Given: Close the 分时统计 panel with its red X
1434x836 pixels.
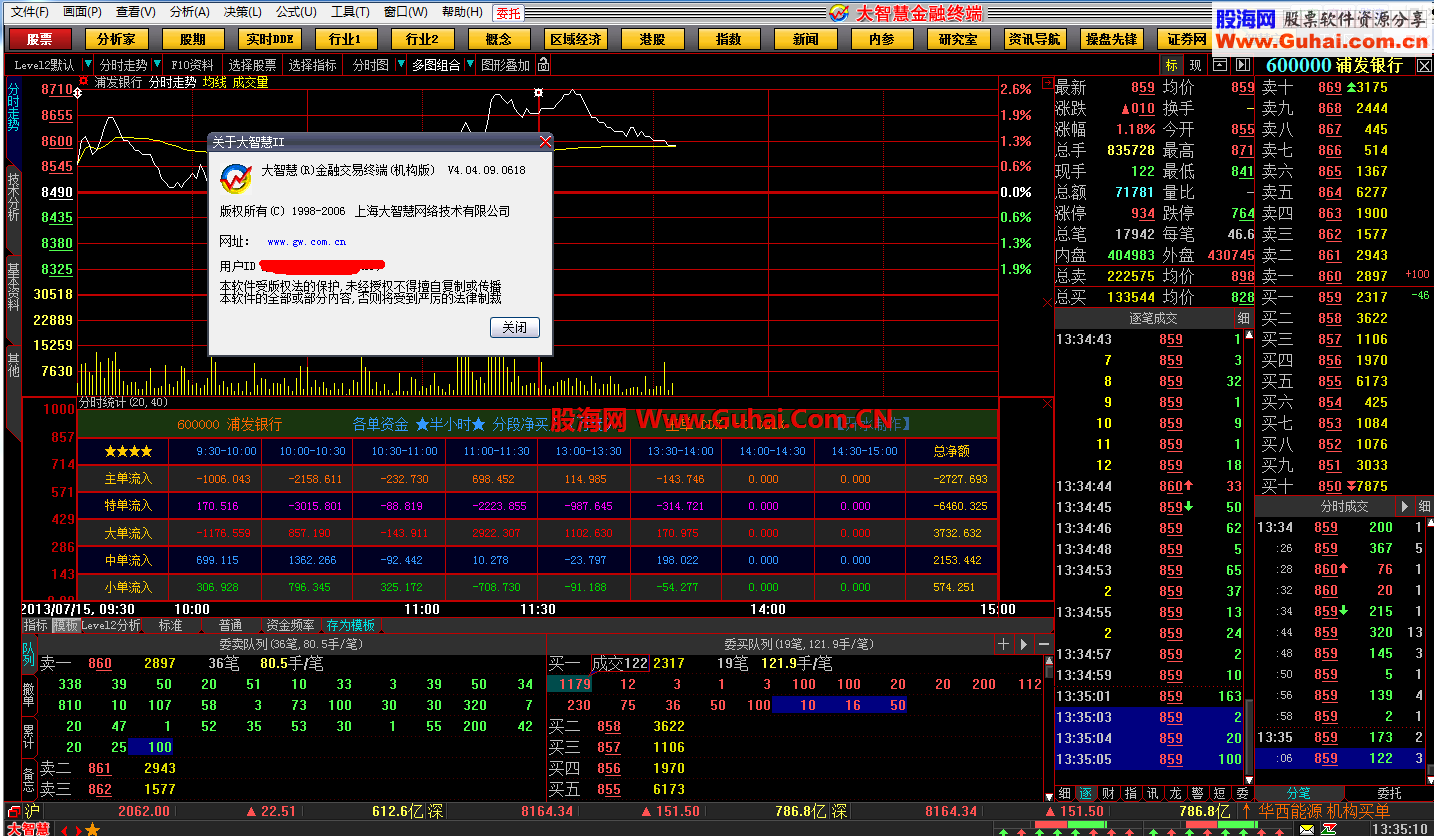Looking at the screenshot, I should (x=1047, y=404).
